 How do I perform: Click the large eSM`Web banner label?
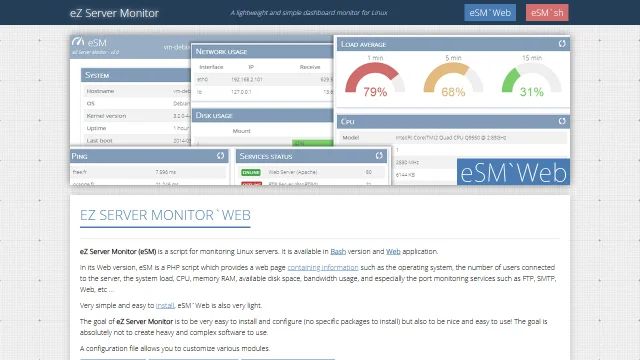pos(513,172)
